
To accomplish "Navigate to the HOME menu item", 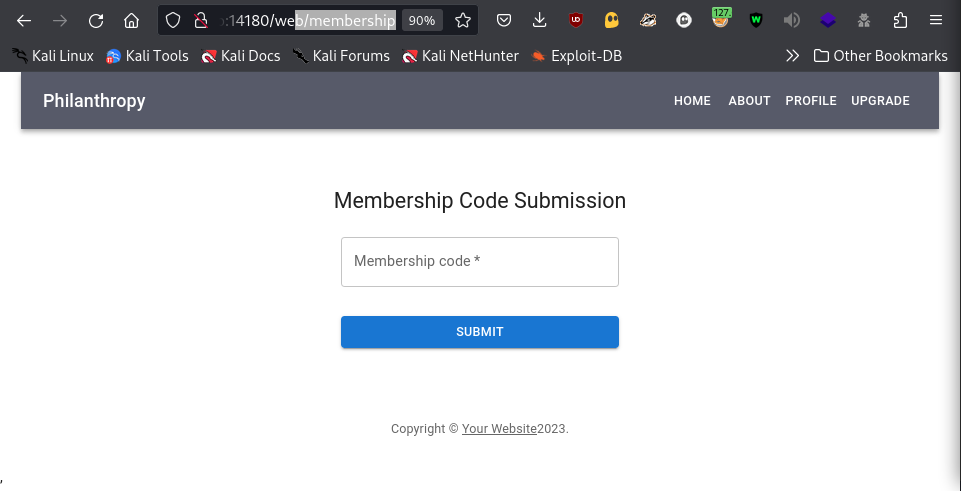I will pos(692,101).
